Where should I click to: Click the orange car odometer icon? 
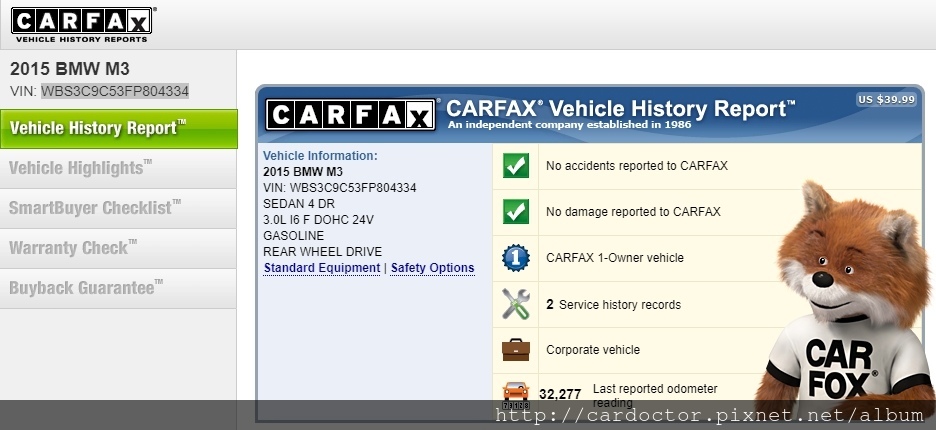tap(516, 394)
